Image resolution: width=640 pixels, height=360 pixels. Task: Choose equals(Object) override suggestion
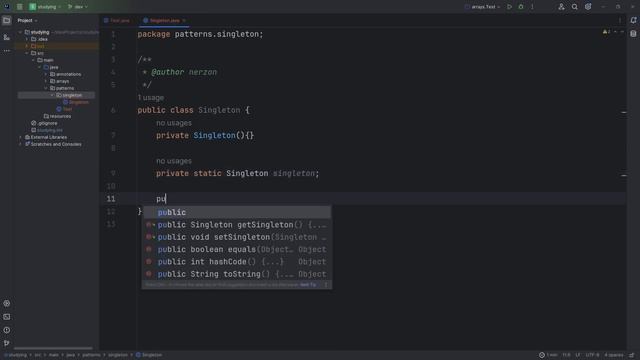coord(237,249)
